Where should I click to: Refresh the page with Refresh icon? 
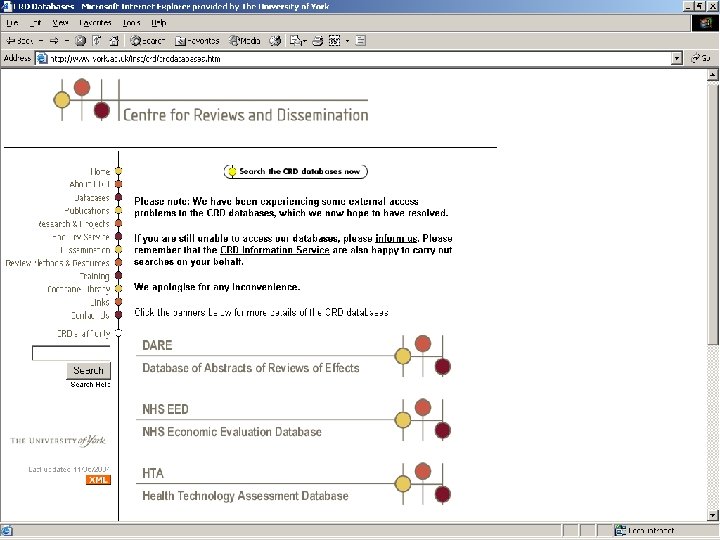(96, 41)
